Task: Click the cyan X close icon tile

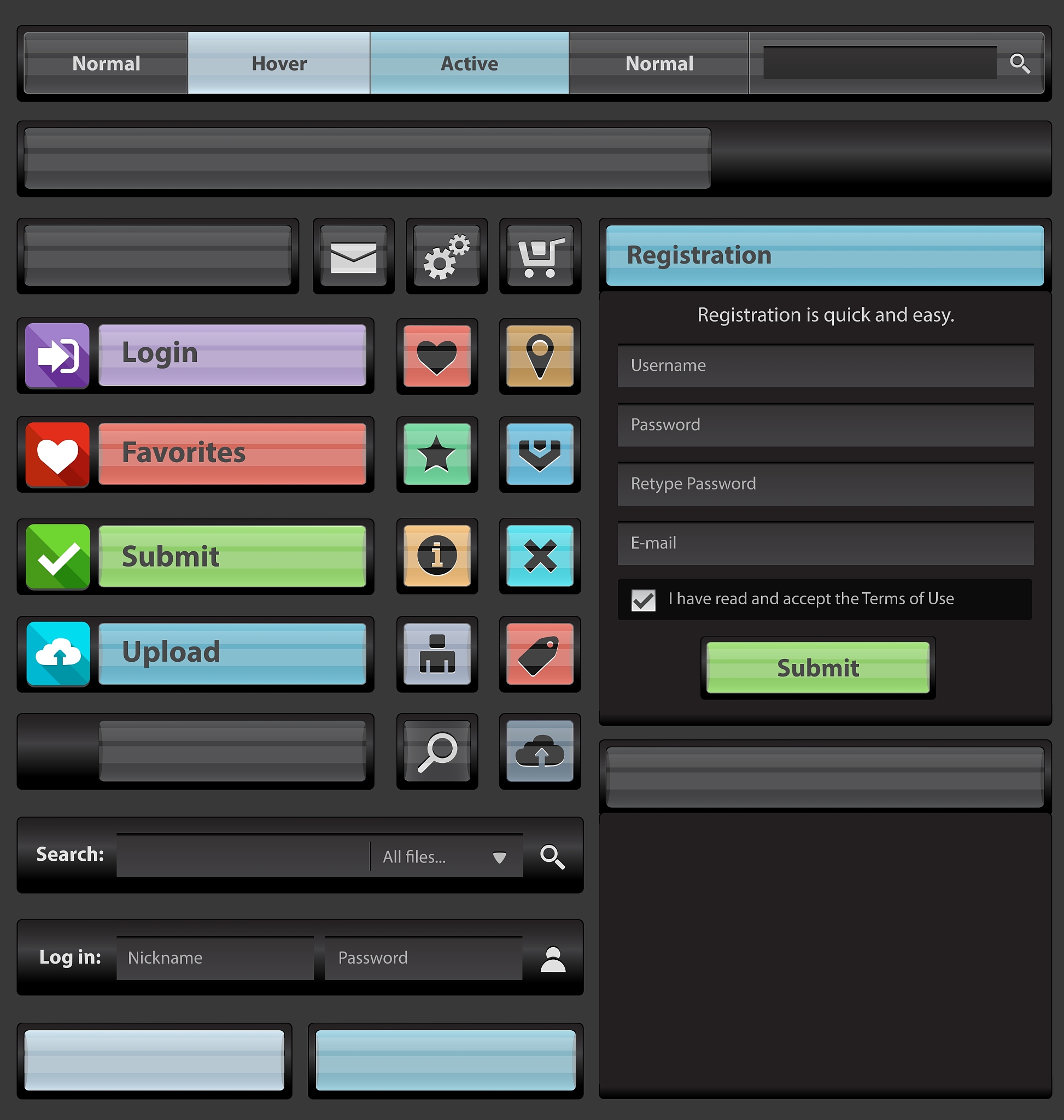Action: coord(539,556)
